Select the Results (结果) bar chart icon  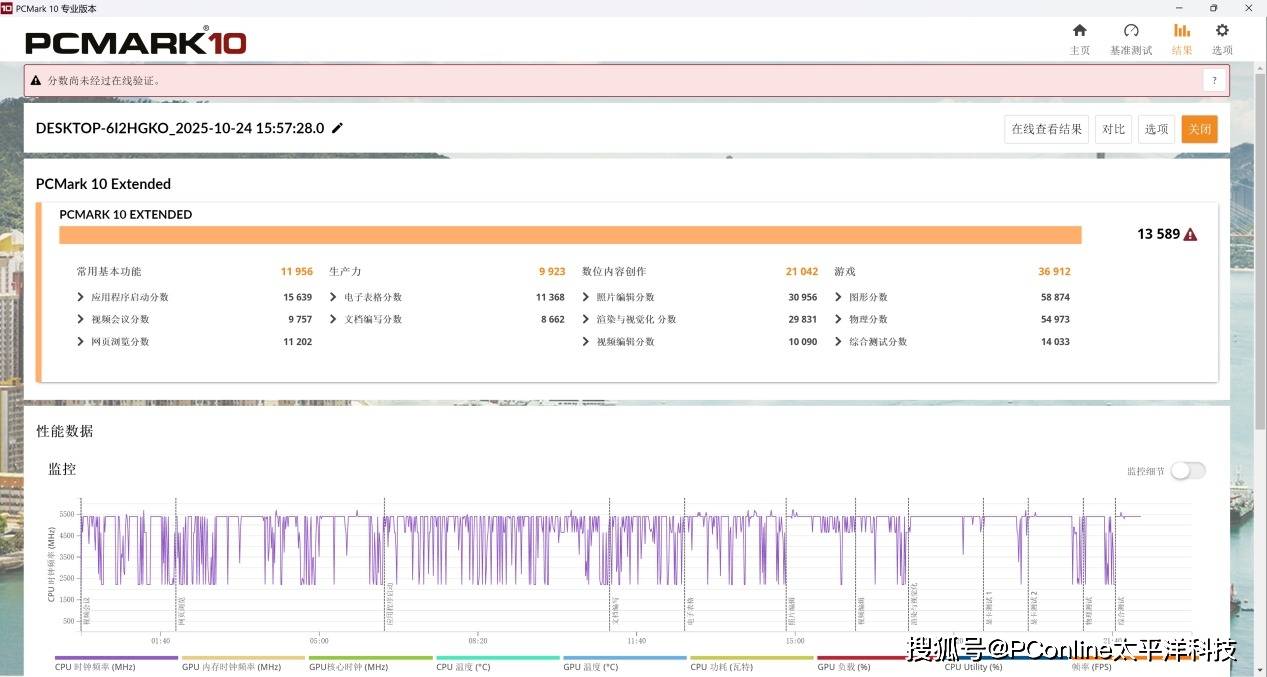(x=1182, y=31)
